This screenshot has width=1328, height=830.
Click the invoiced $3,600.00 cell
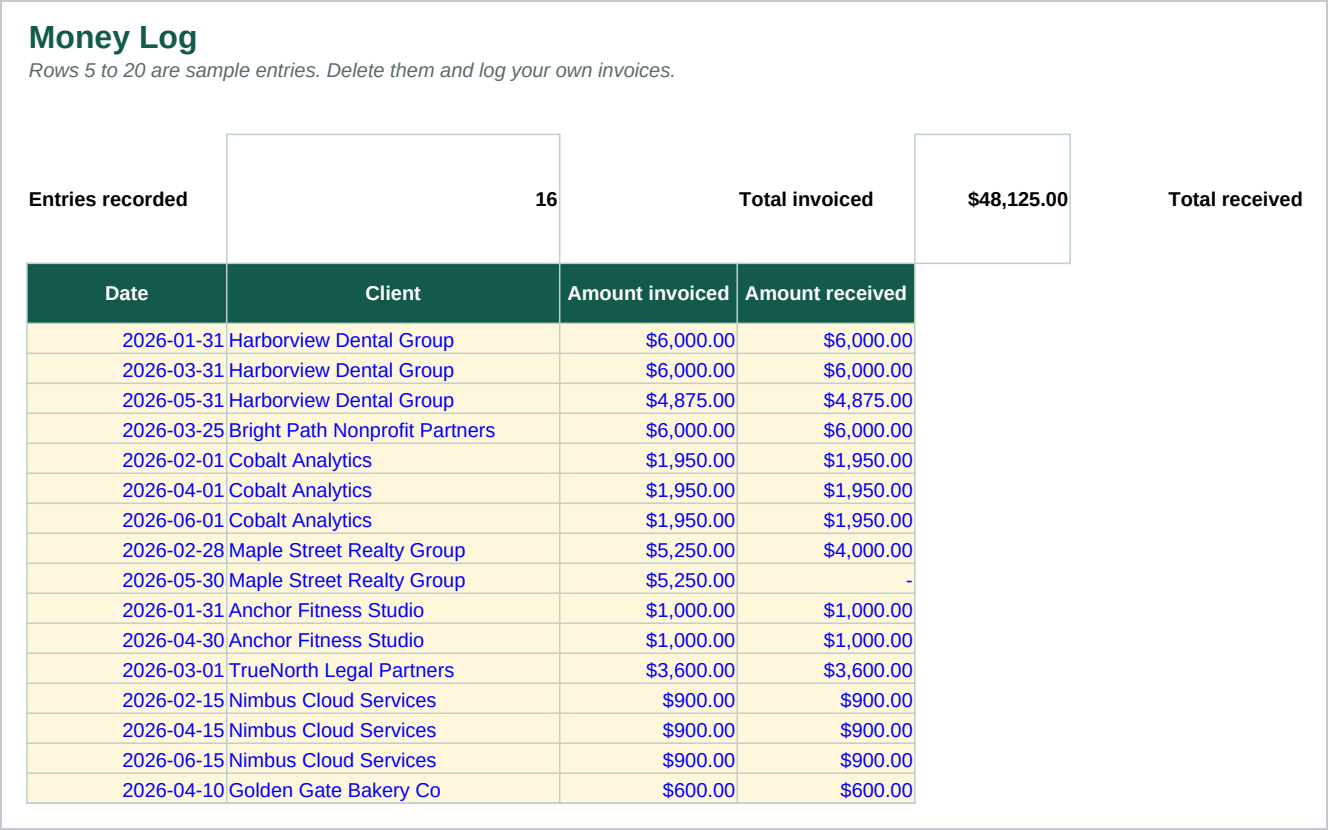click(648, 670)
